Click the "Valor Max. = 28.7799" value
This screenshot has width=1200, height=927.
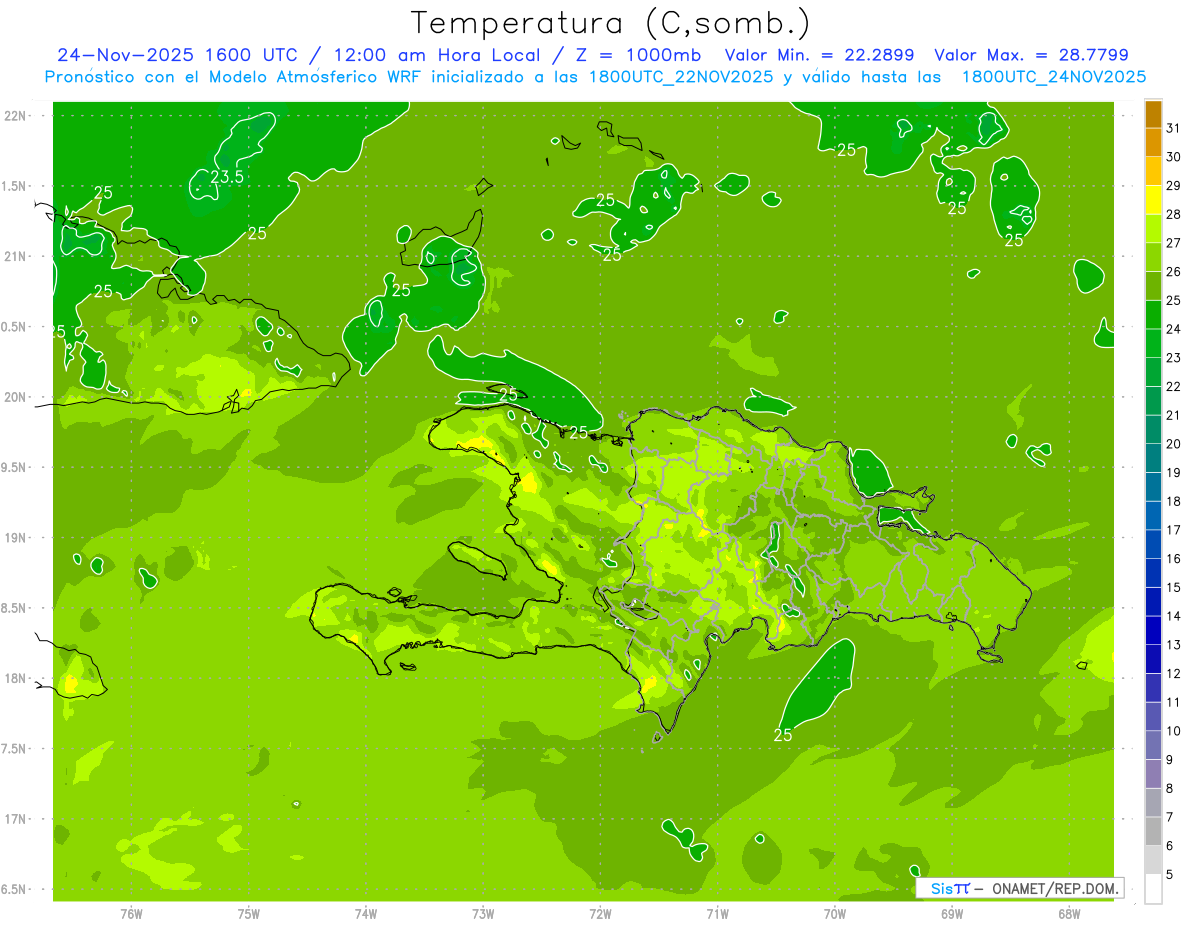[x=1031, y=55]
